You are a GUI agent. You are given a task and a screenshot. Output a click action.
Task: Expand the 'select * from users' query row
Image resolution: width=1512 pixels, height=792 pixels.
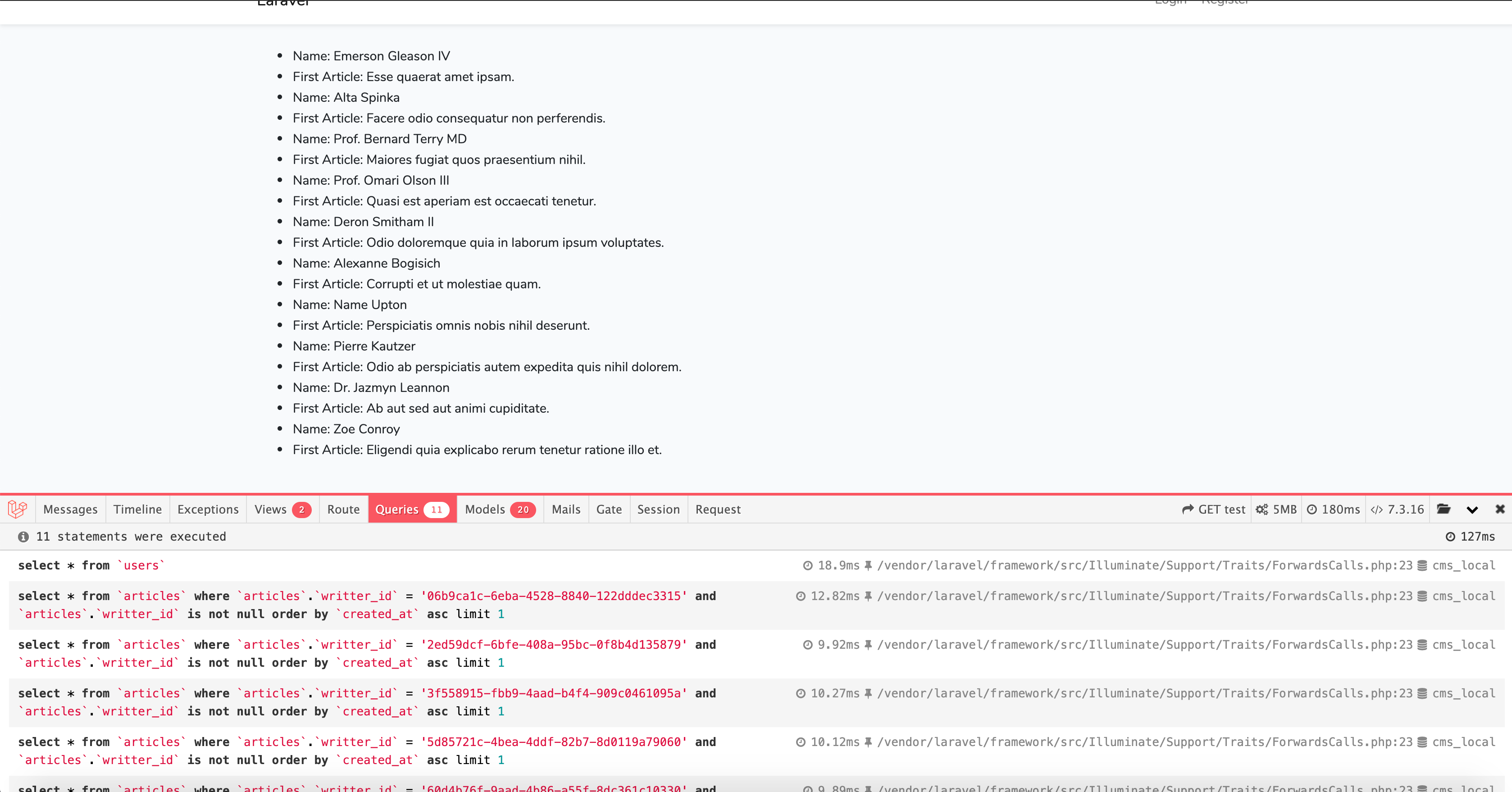[x=91, y=565]
